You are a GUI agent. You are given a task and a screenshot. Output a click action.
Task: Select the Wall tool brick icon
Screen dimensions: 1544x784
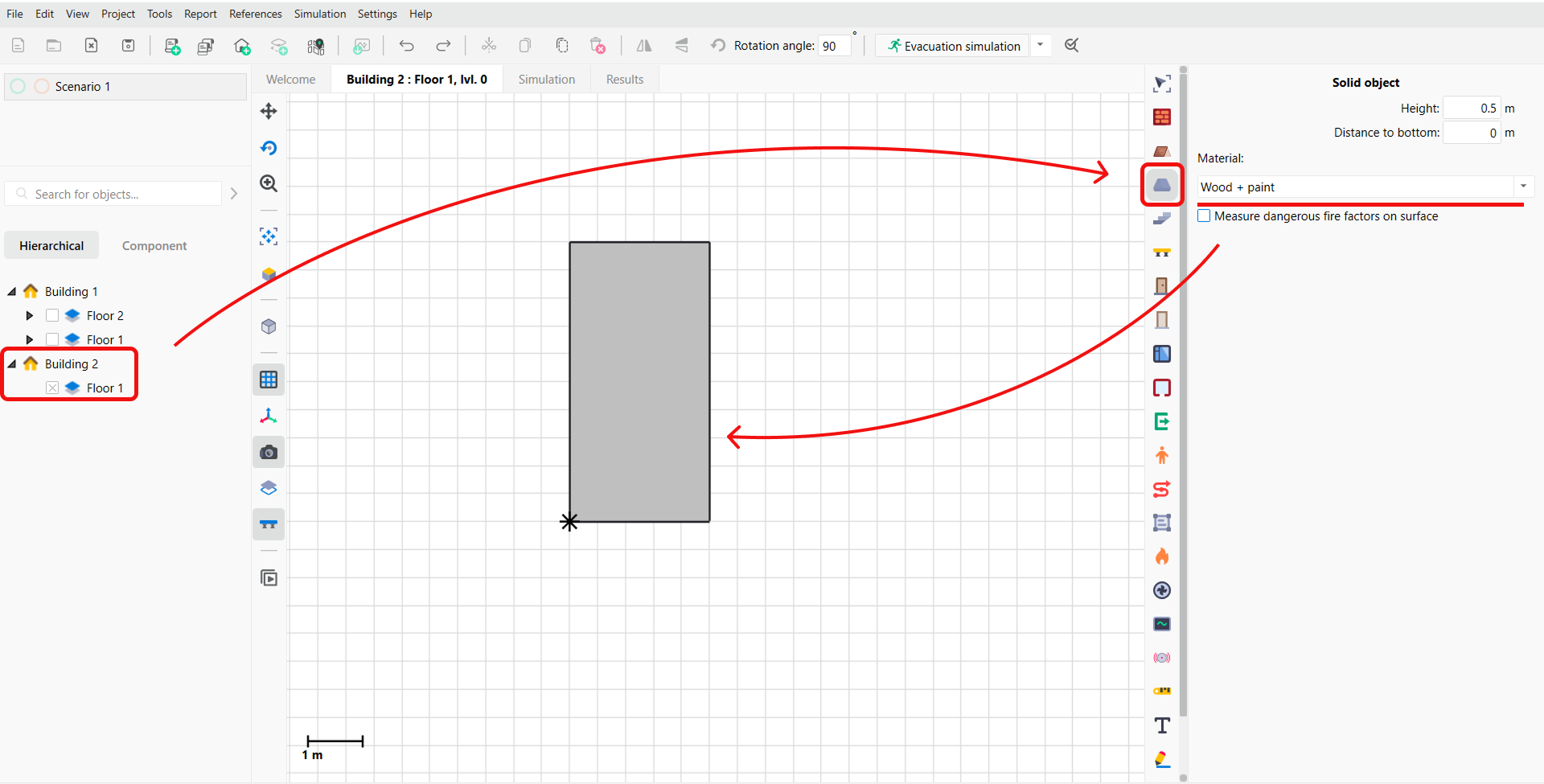(x=1161, y=117)
